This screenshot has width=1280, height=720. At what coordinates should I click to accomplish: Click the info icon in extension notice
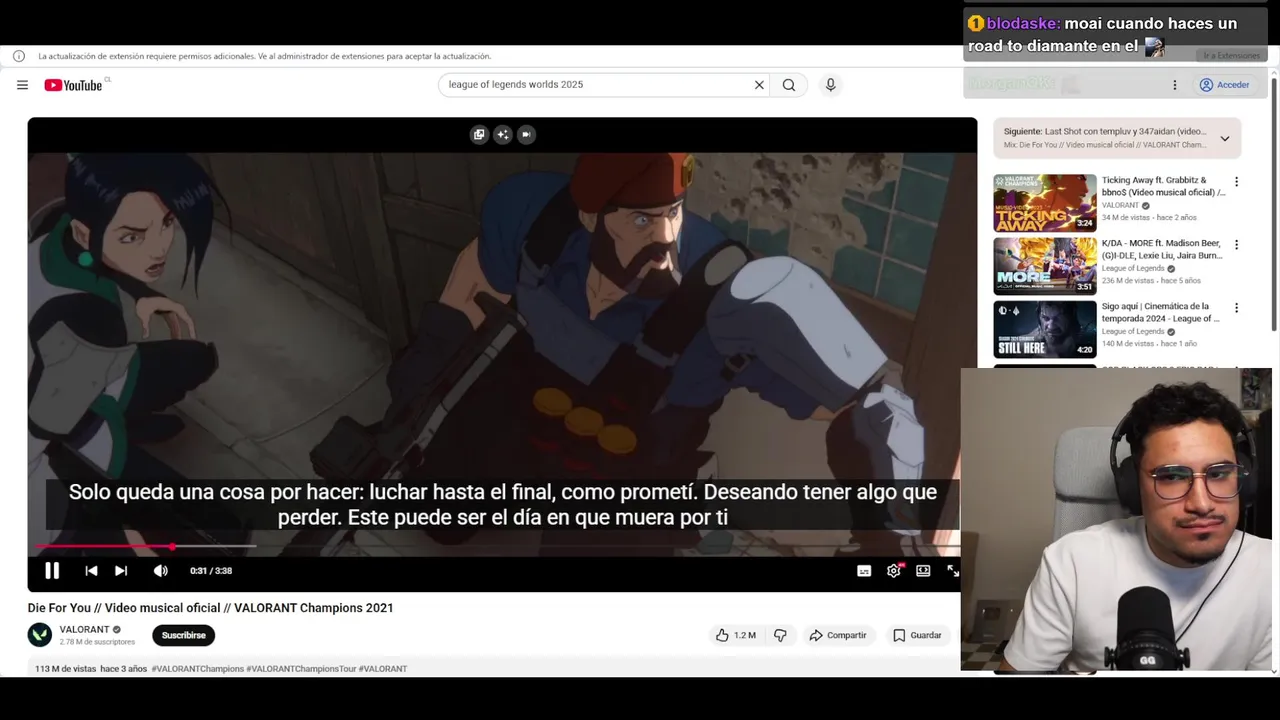pos(19,56)
